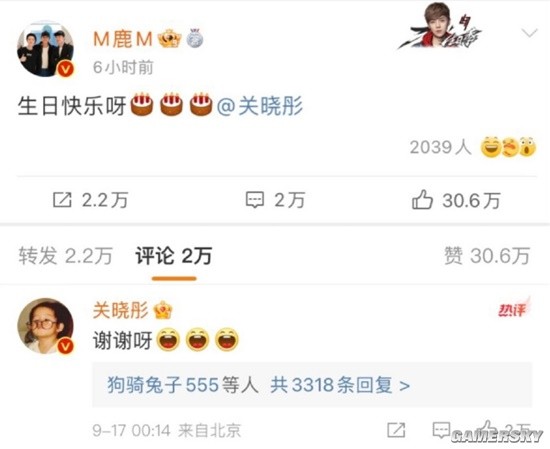Image resolution: width=550 pixels, height=449 pixels.
Task: Tap the repost icon under the post
Action: click(62, 200)
